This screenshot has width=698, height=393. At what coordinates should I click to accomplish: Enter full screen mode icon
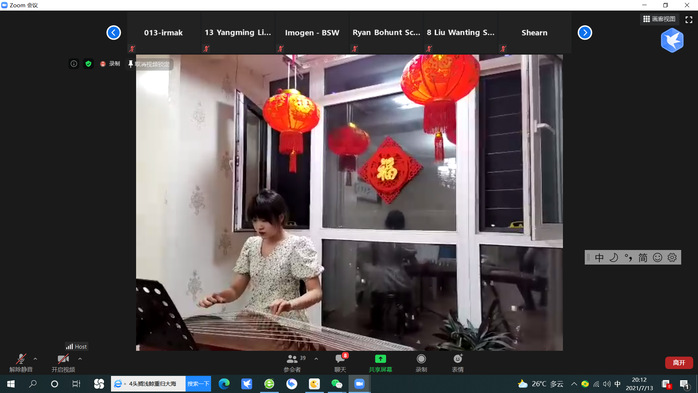[x=689, y=19]
